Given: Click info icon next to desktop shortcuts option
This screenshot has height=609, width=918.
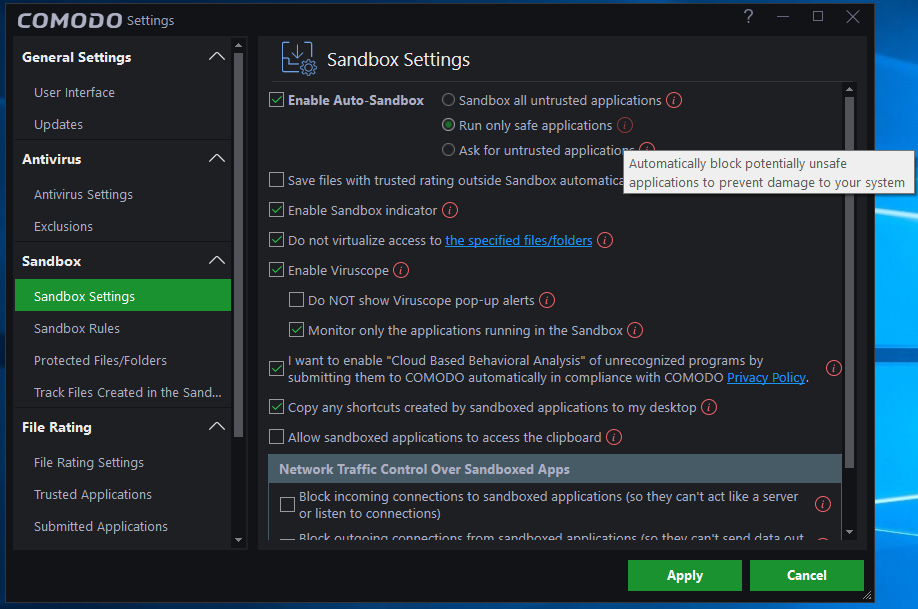Looking at the screenshot, I should coord(709,407).
